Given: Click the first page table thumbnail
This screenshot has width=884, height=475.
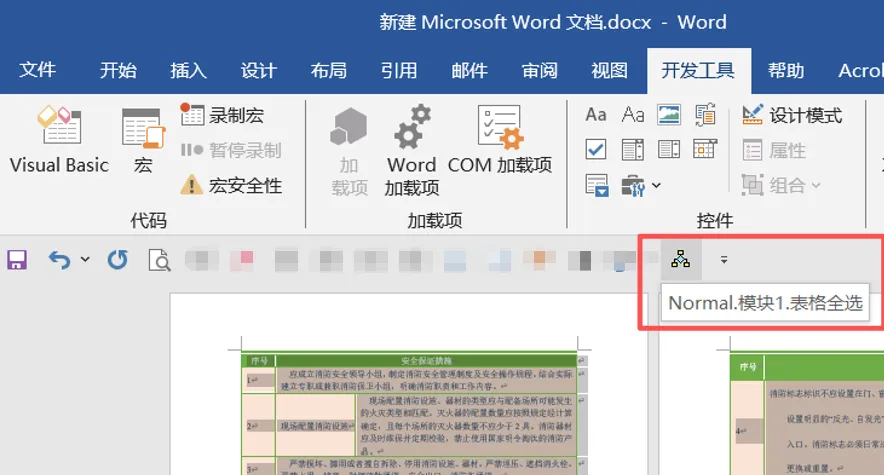Looking at the screenshot, I should (410, 414).
